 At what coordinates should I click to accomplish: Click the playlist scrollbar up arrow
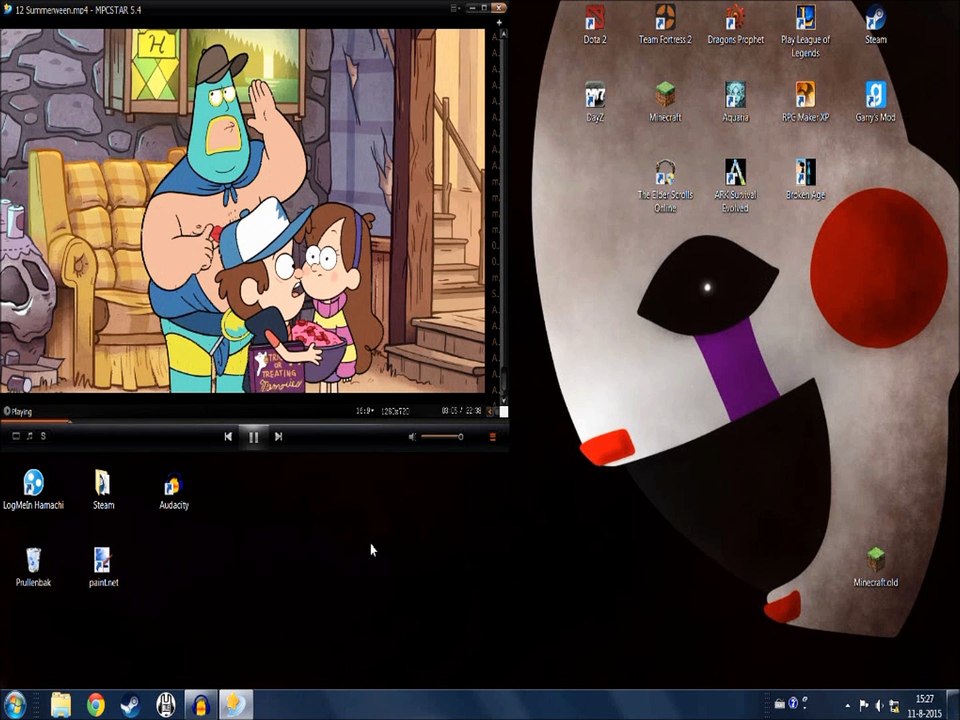[503, 34]
